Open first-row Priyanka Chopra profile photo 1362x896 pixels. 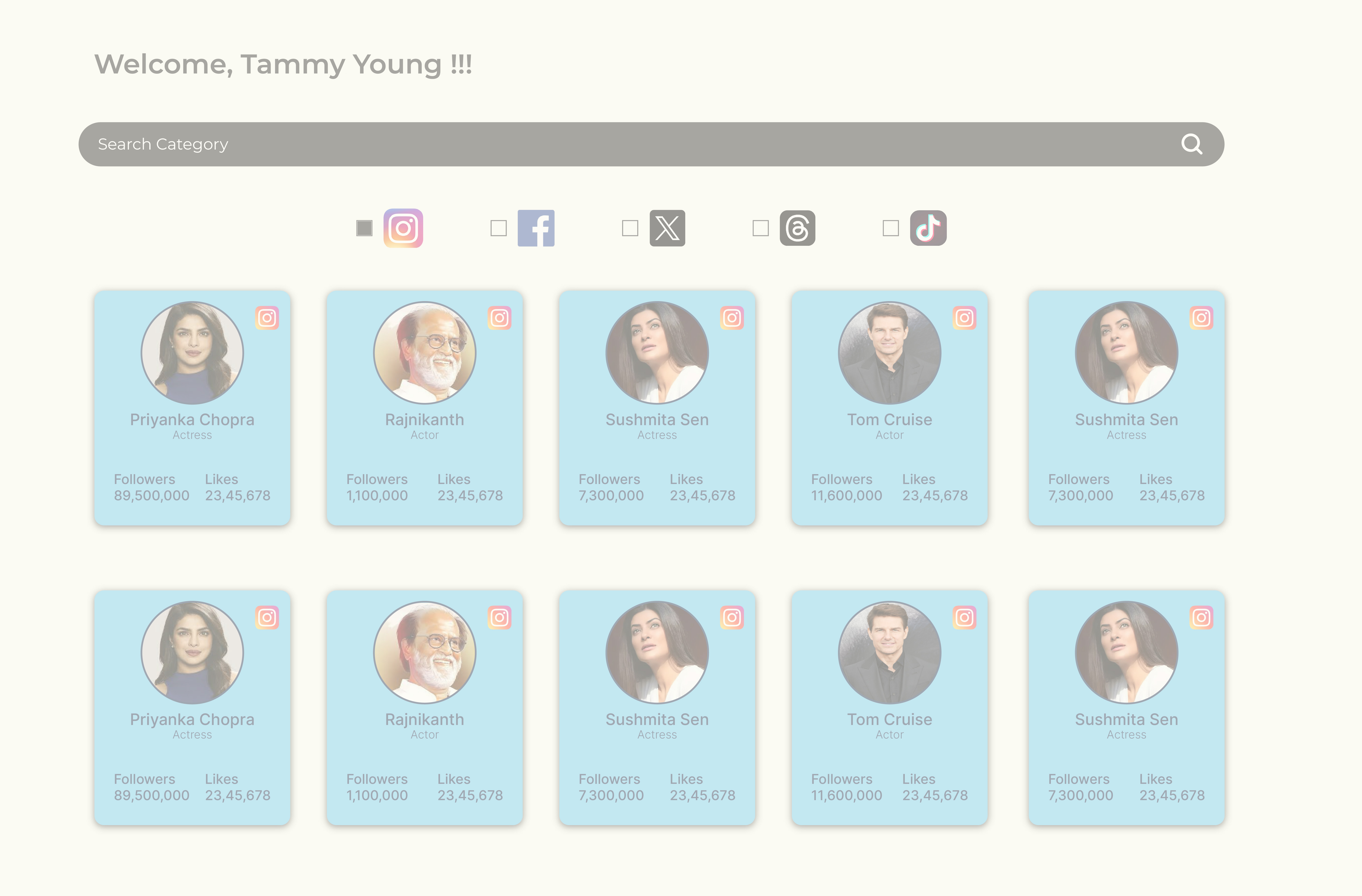tap(192, 352)
